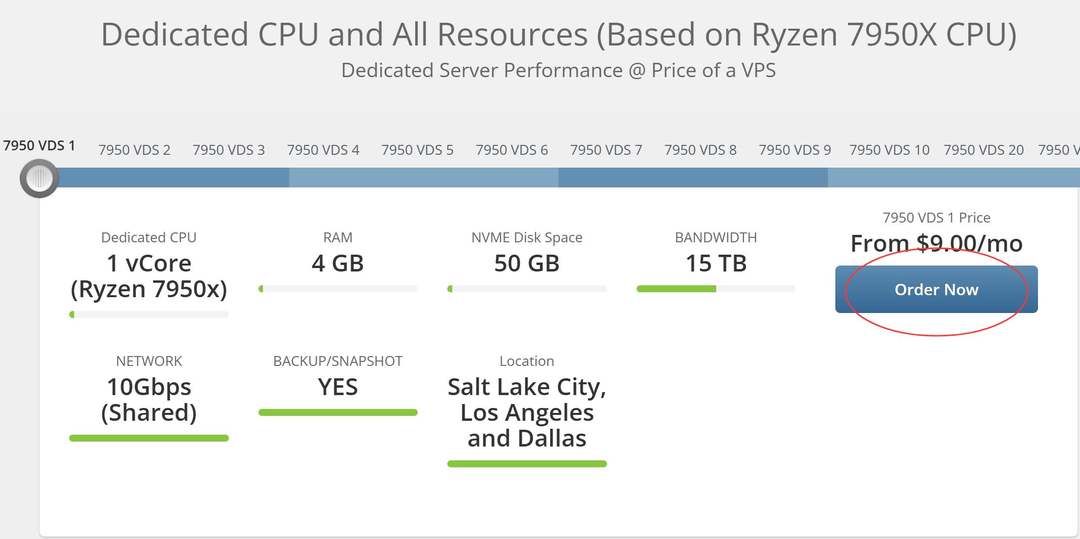This screenshot has height=539, width=1080.
Task: Select the 7950 VDS 2 plan
Action: tap(134, 150)
